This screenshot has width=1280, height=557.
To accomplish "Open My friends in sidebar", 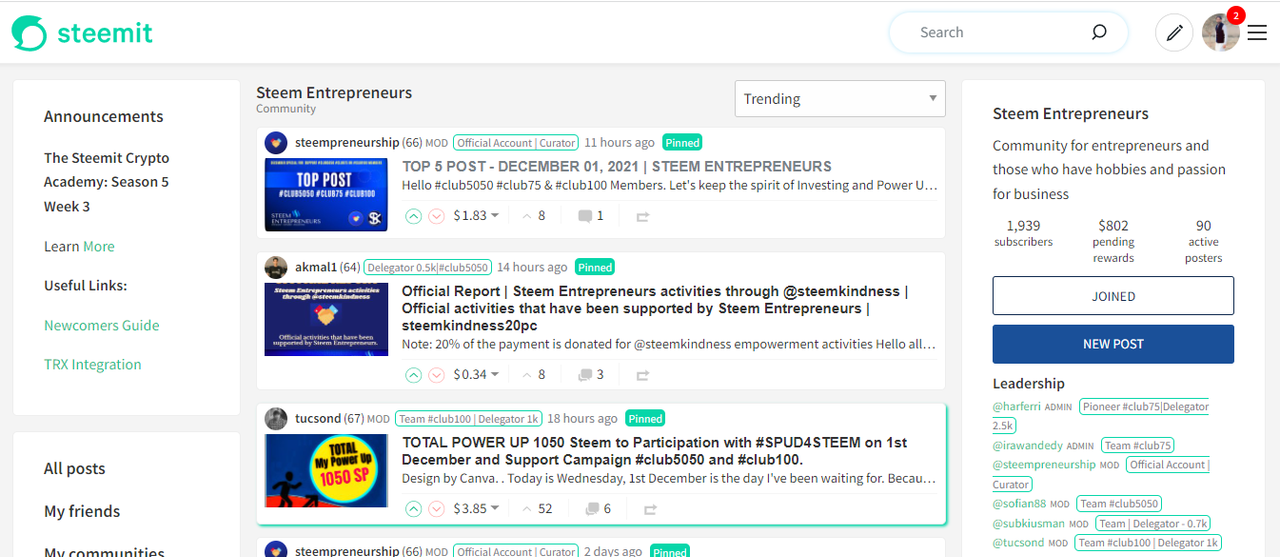I will [x=82, y=511].
